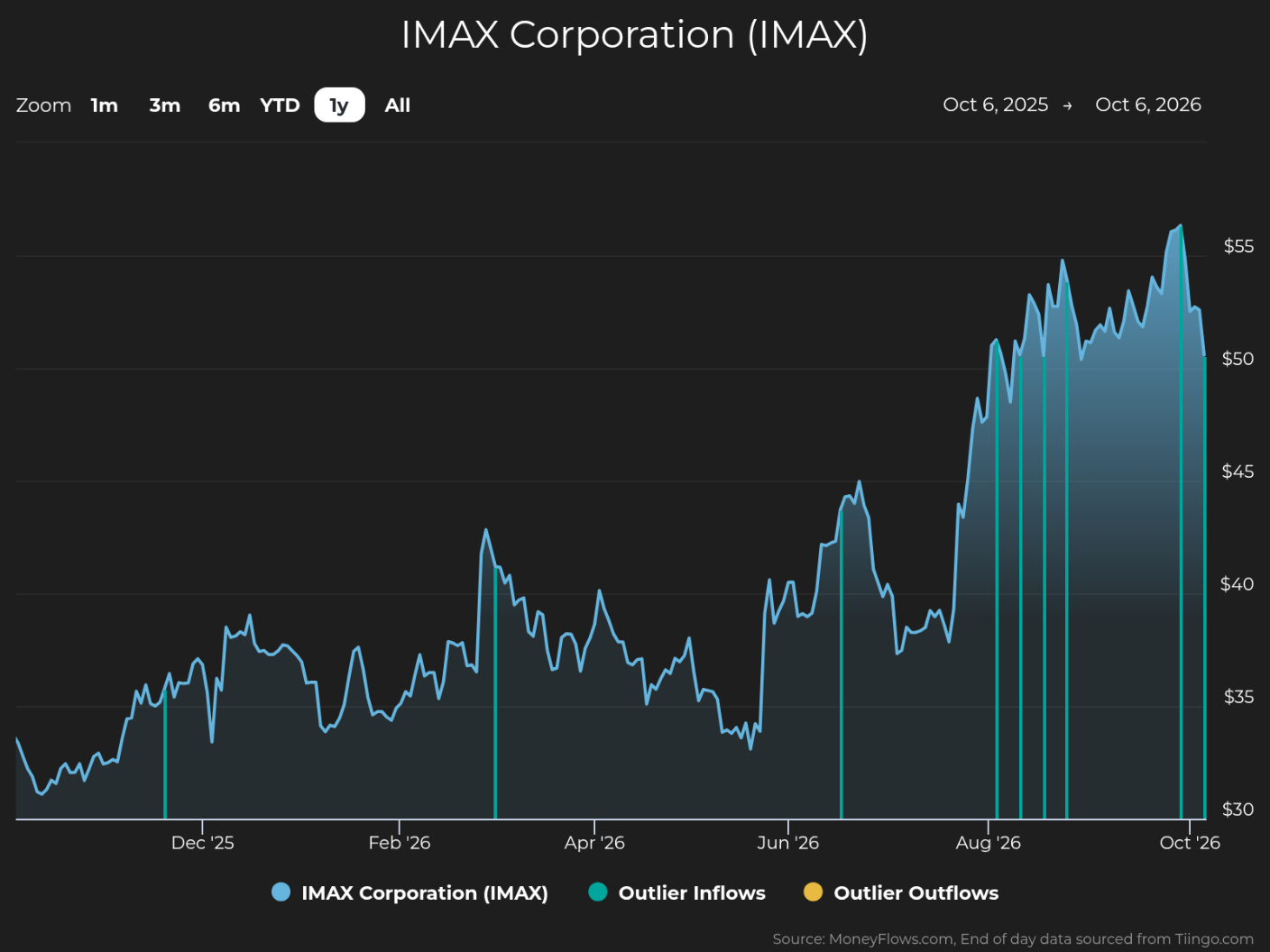Select the 3m zoom range
The width and height of the screenshot is (1270, 952).
tap(164, 105)
